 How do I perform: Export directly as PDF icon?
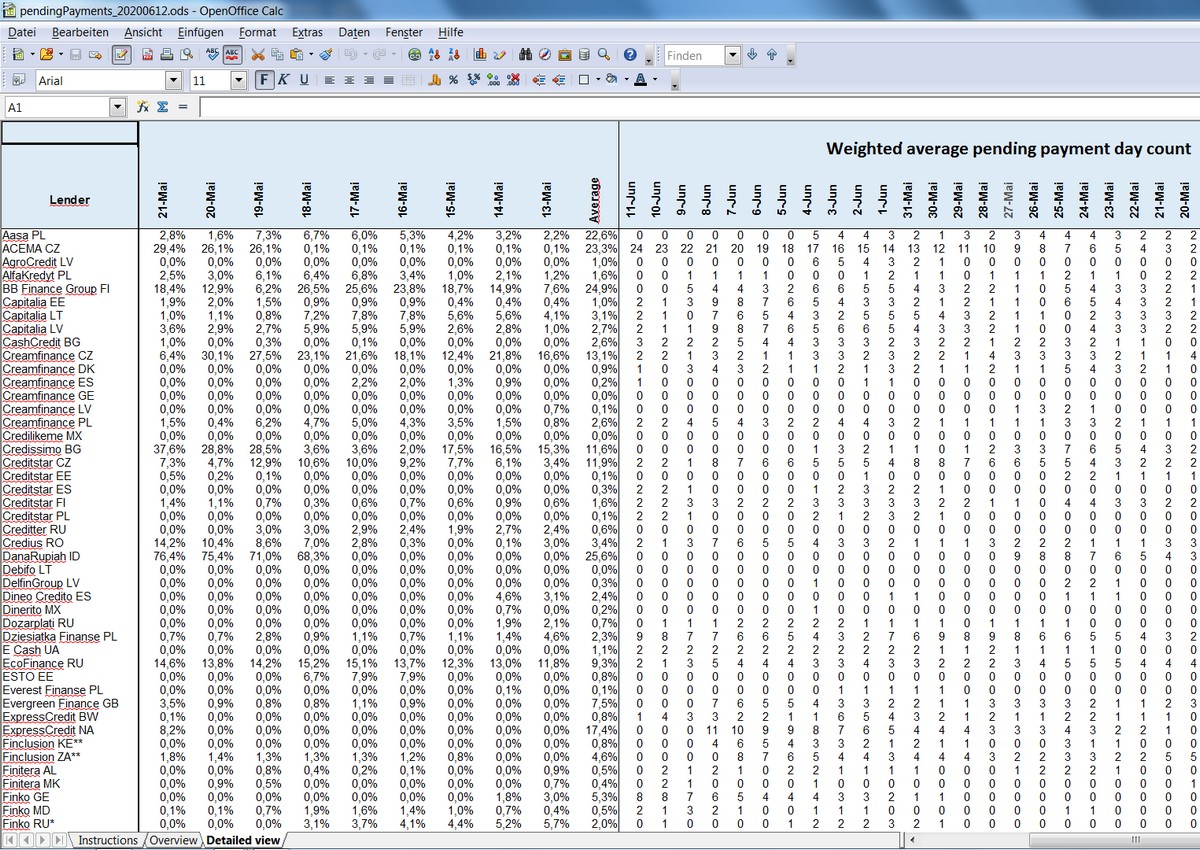[147, 55]
